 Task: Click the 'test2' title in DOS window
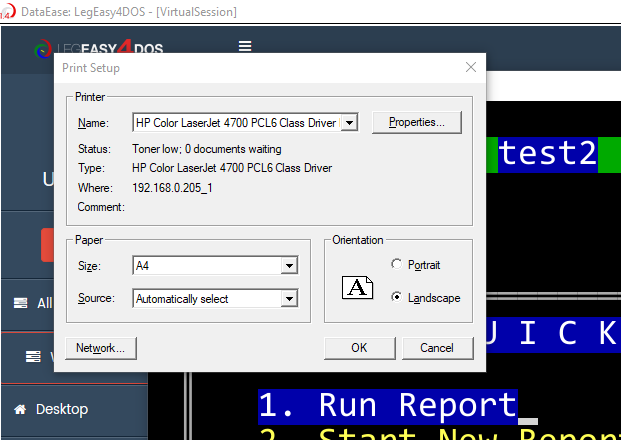coord(548,154)
